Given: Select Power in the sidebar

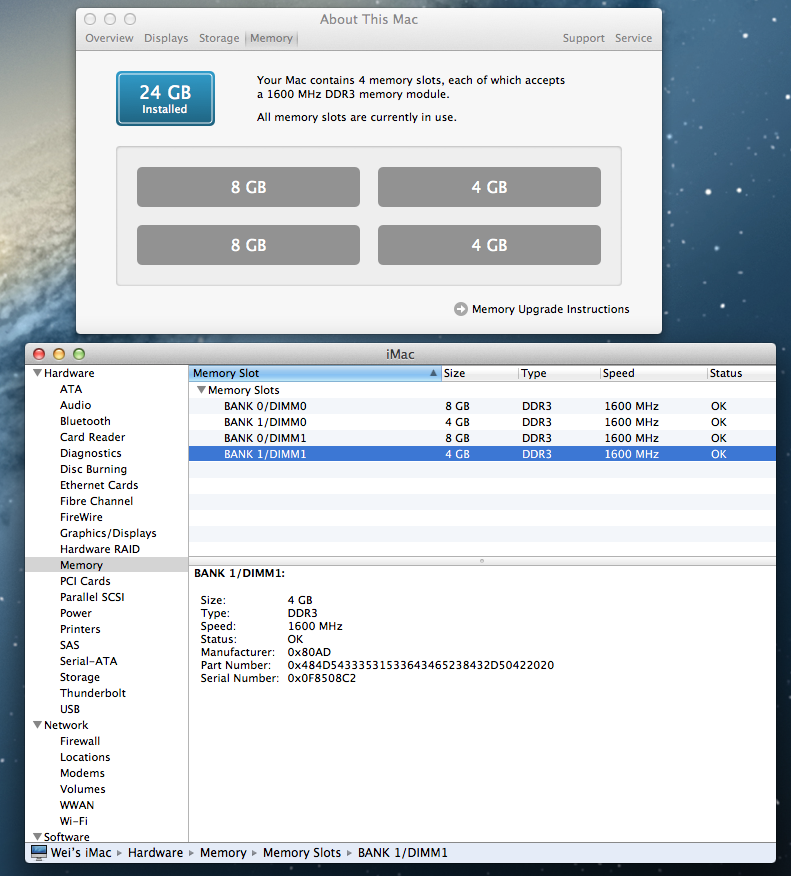Looking at the screenshot, I should click(x=76, y=613).
